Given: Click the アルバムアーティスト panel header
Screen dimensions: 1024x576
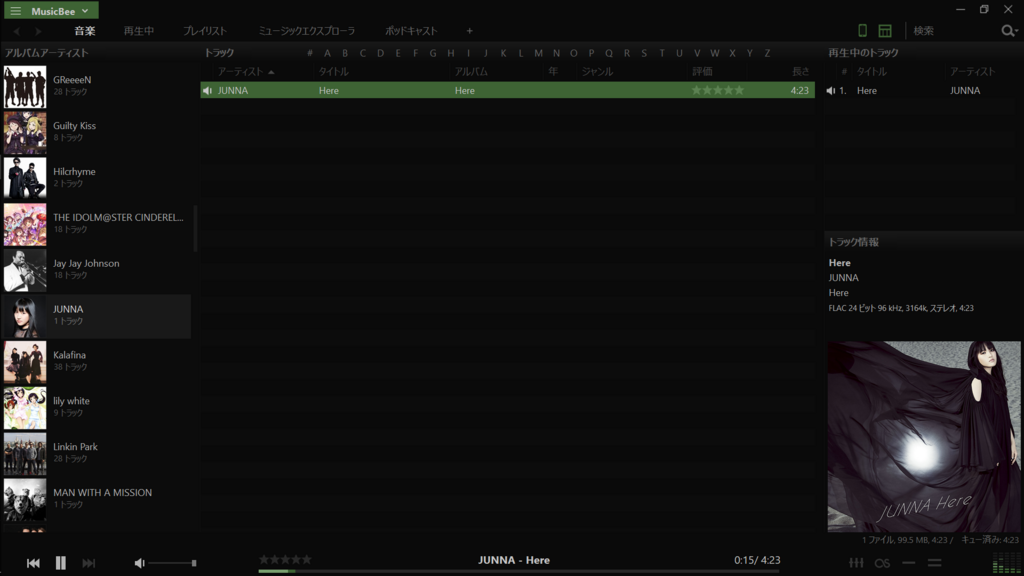Looking at the screenshot, I should coord(46,53).
